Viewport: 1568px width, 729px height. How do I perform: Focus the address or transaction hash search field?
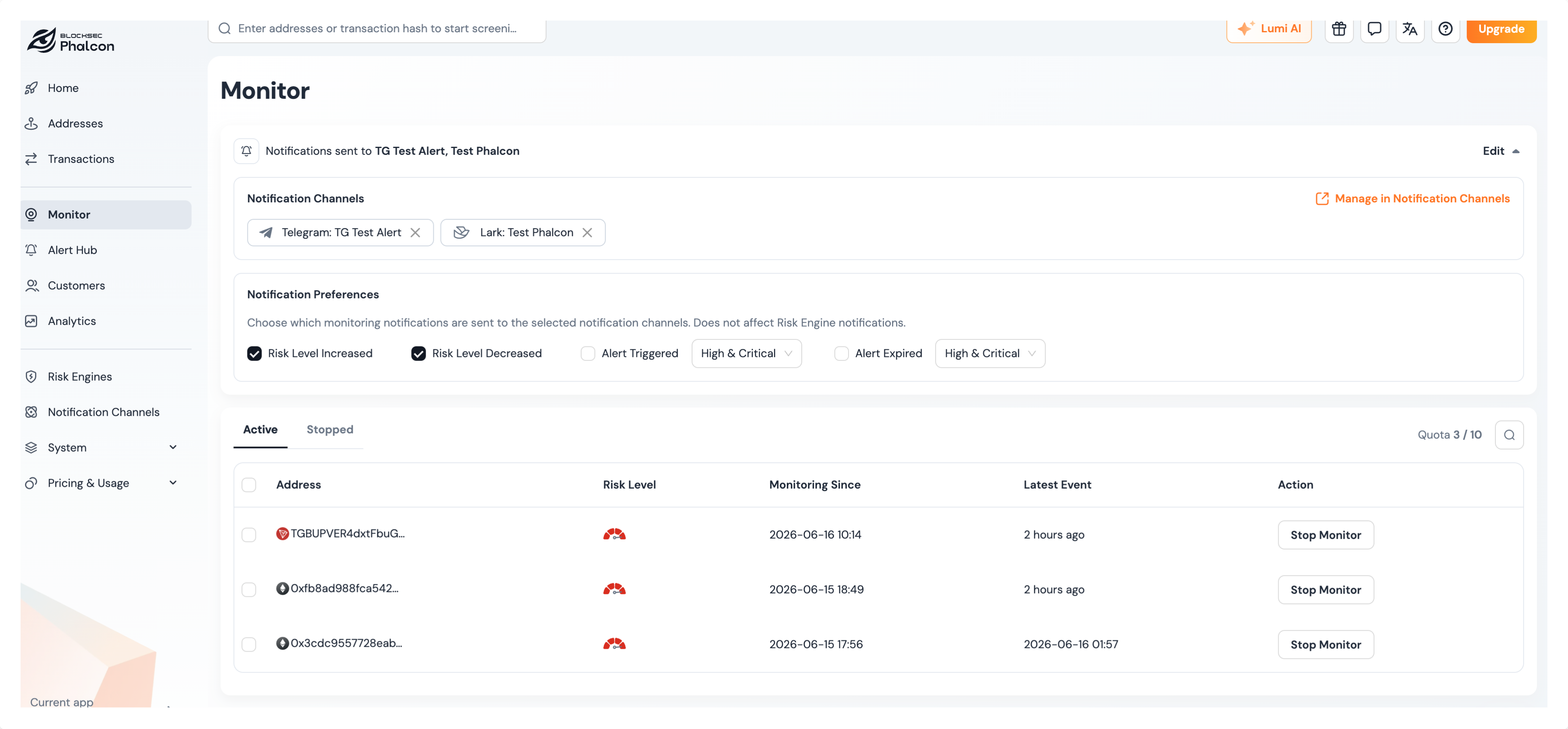[377, 29]
